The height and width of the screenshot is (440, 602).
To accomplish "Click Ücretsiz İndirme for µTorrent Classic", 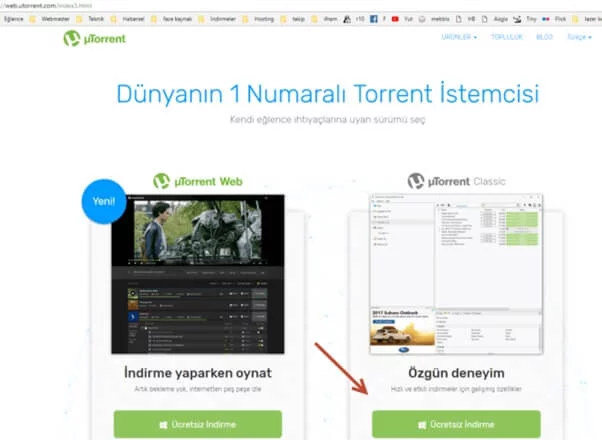I will click(x=456, y=424).
